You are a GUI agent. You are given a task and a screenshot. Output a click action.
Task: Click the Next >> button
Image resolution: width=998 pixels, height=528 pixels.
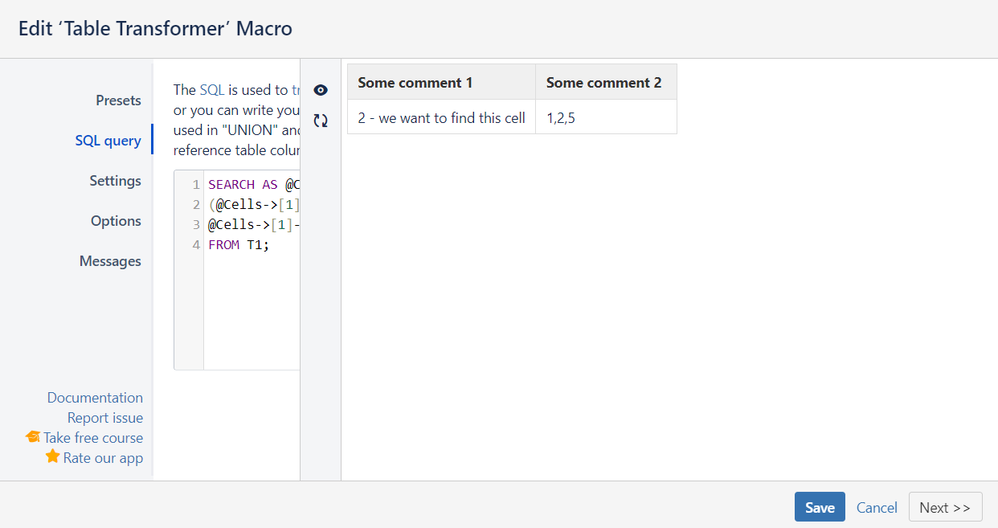945,507
